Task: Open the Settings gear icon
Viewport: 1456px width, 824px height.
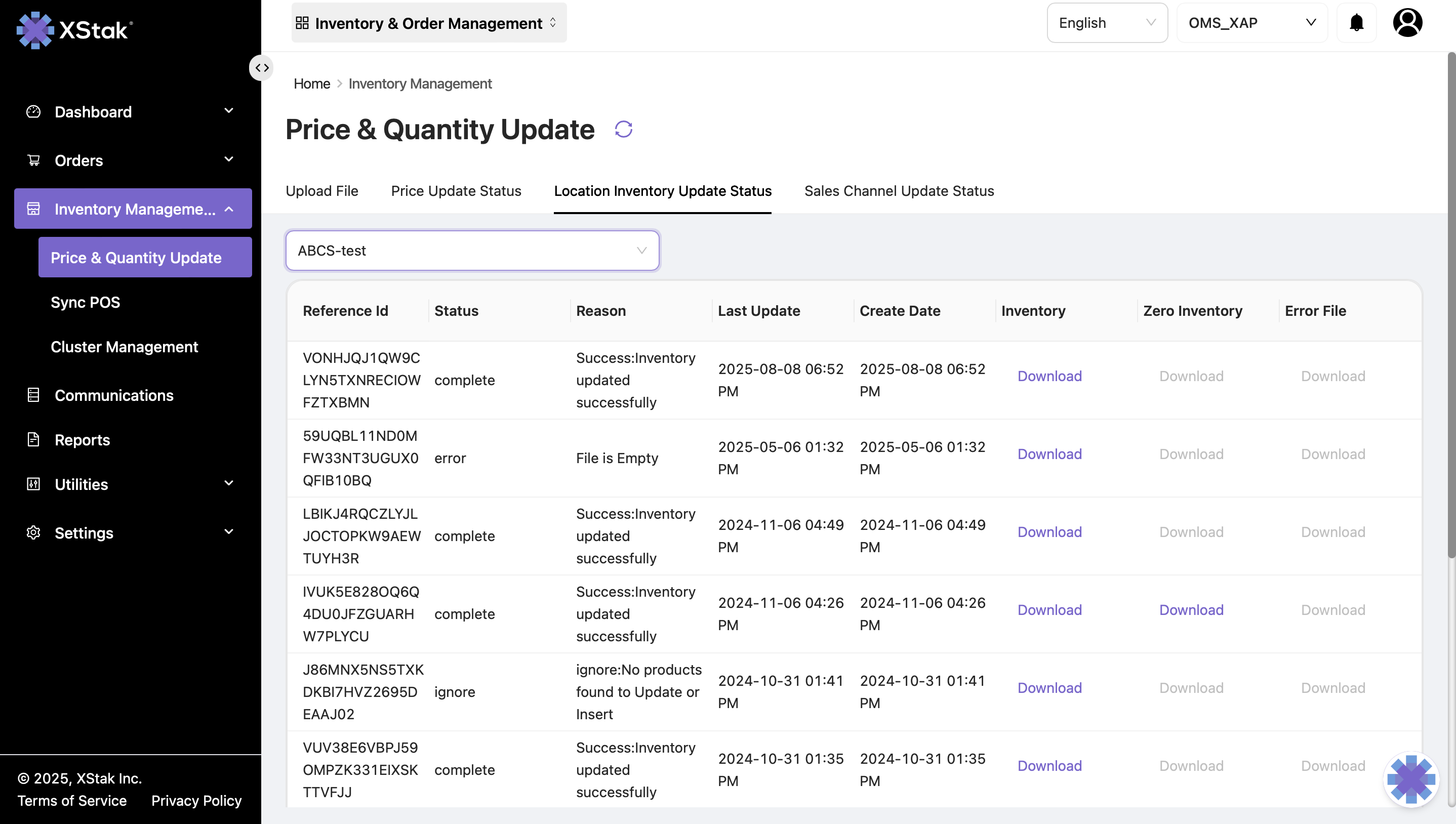Action: 33,532
